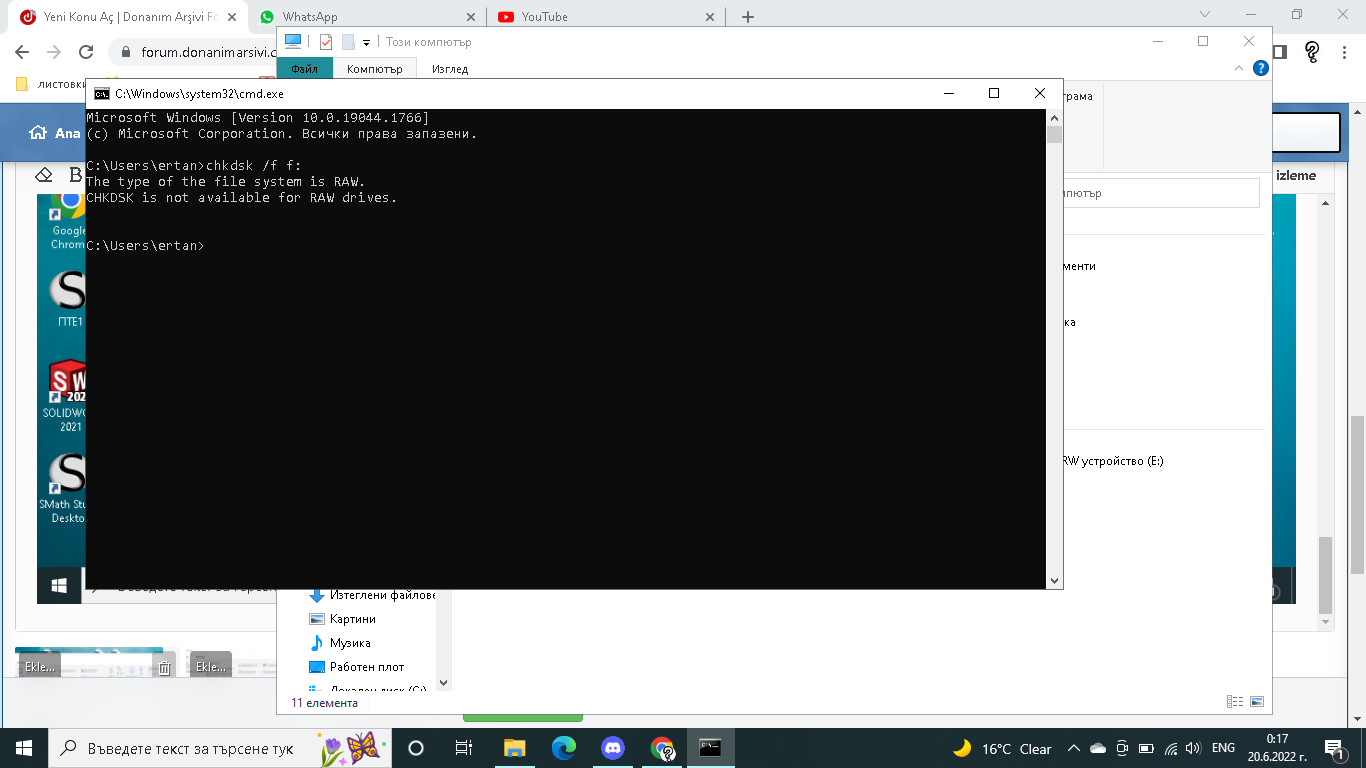Open Chrome's tab search dropdown
The image size is (1366, 768).
(1205, 15)
